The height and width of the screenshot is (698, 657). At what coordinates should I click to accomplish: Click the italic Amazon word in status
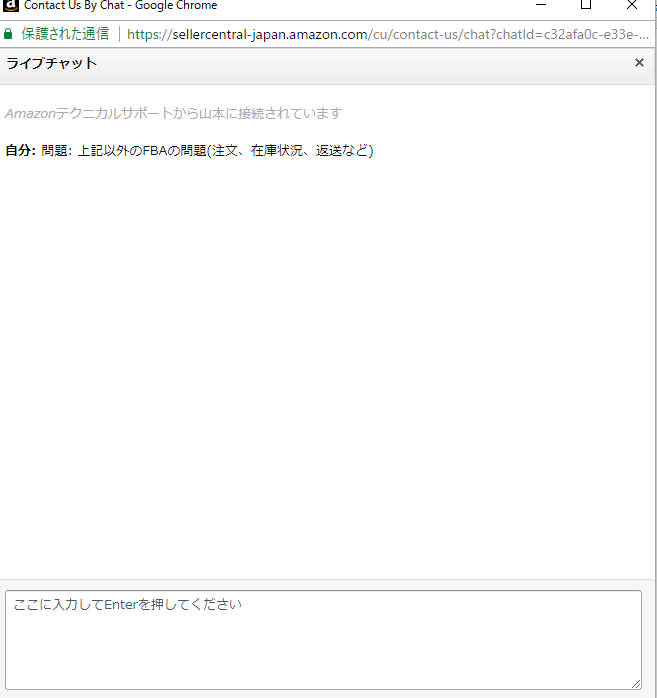30,113
